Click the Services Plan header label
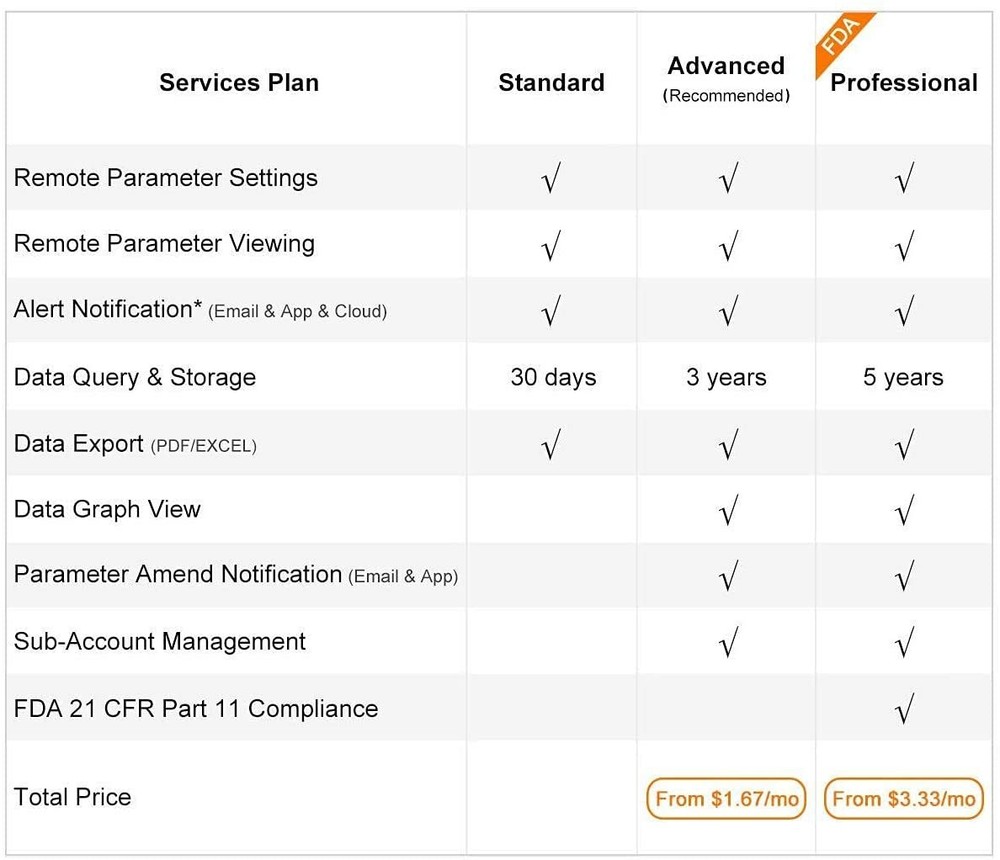This screenshot has height=860, width=1000. (x=239, y=82)
